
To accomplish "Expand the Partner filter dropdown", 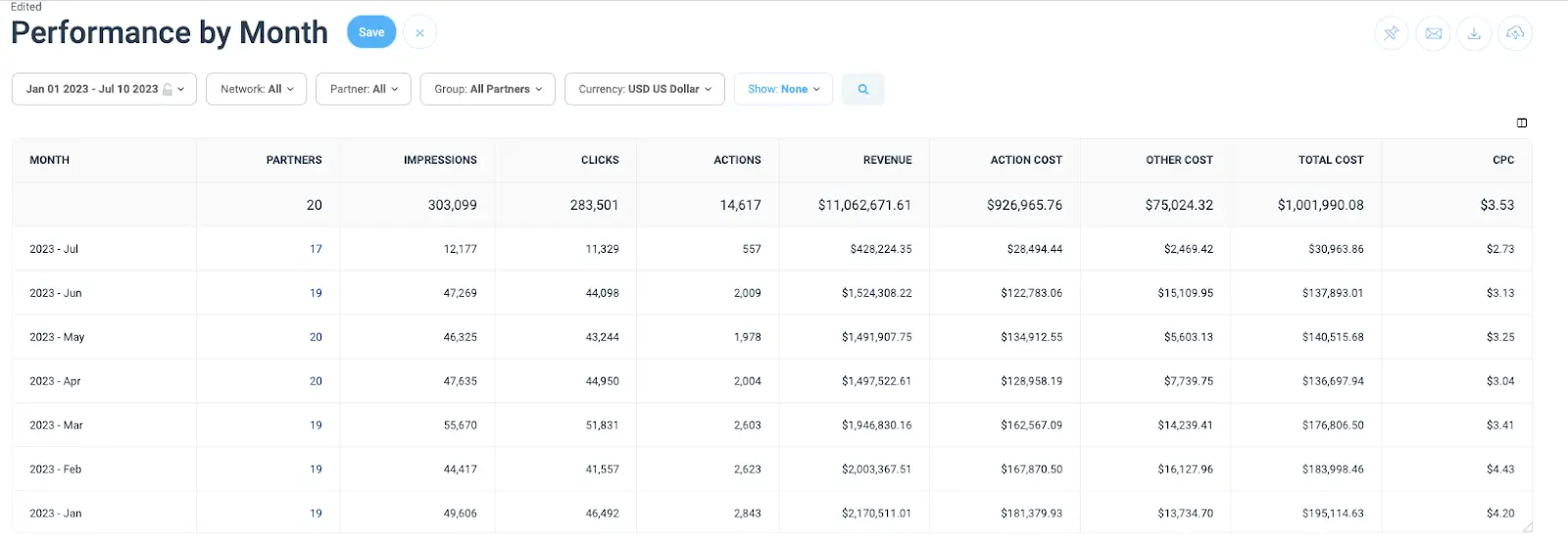I will click(364, 89).
